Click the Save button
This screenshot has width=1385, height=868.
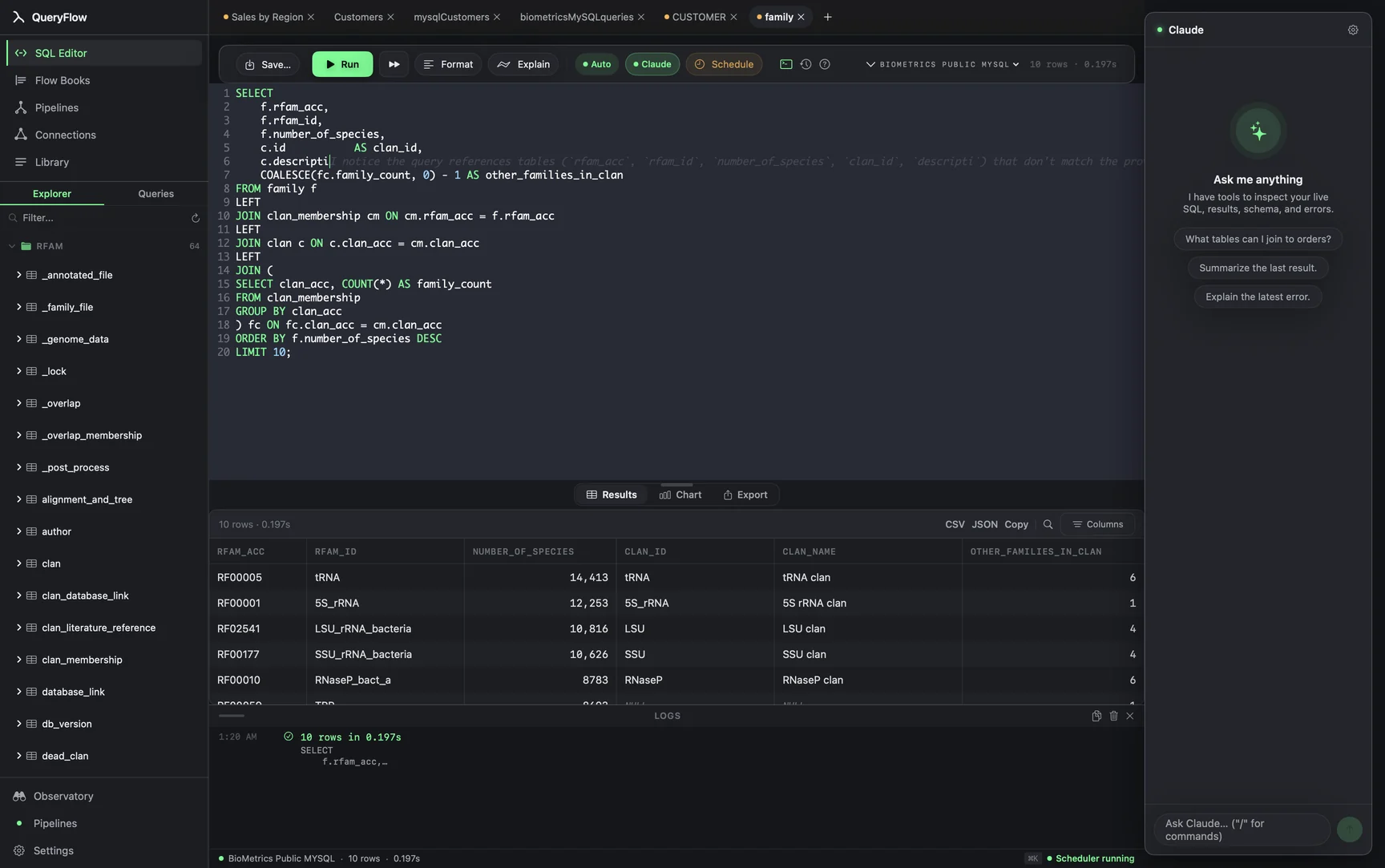(268, 64)
